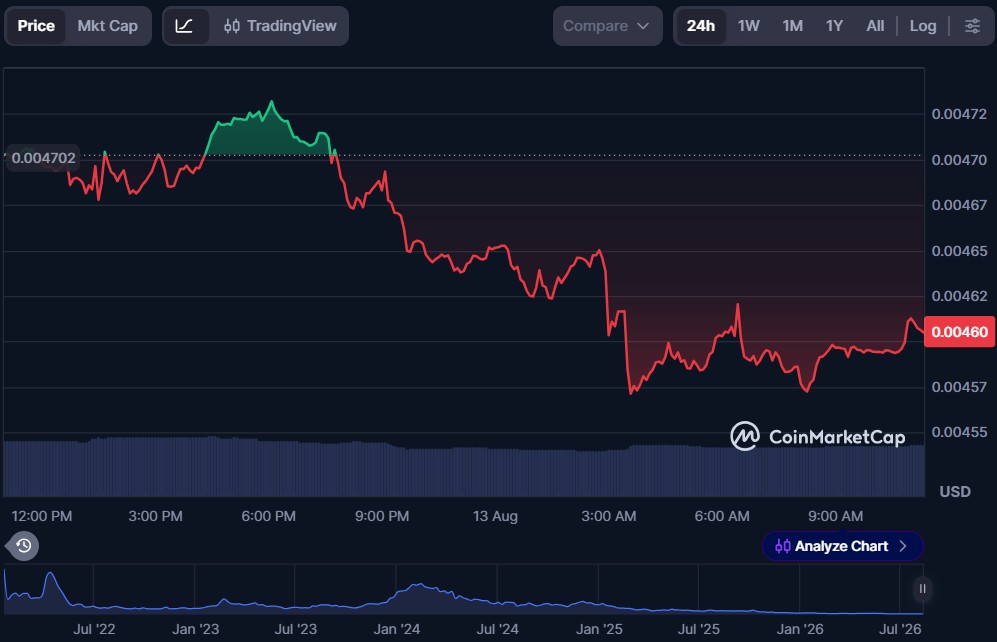
Task: Click the 0.00460 current price tag
Action: click(959, 332)
